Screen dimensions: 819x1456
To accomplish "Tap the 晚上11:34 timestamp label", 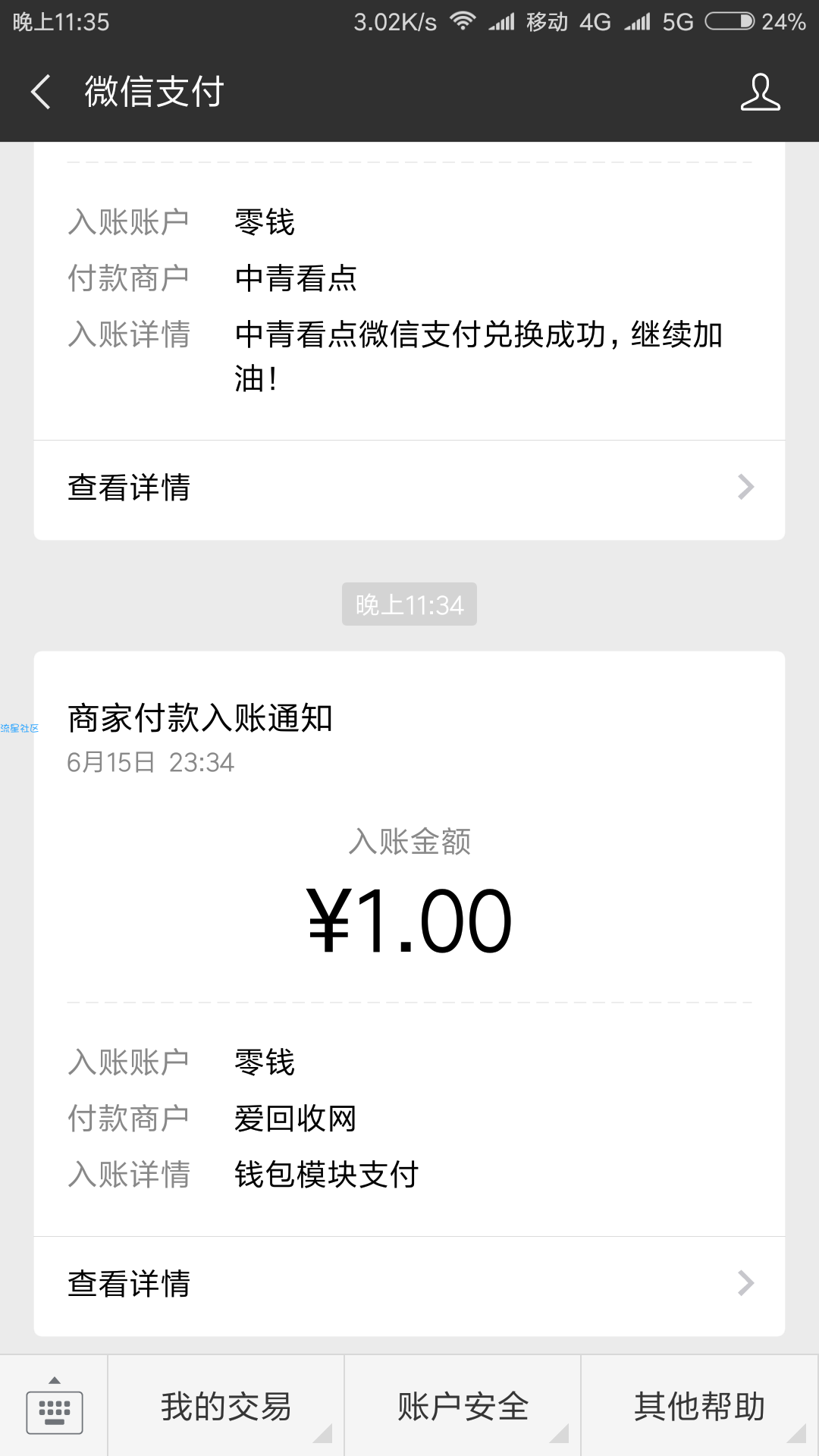I will tap(409, 604).
